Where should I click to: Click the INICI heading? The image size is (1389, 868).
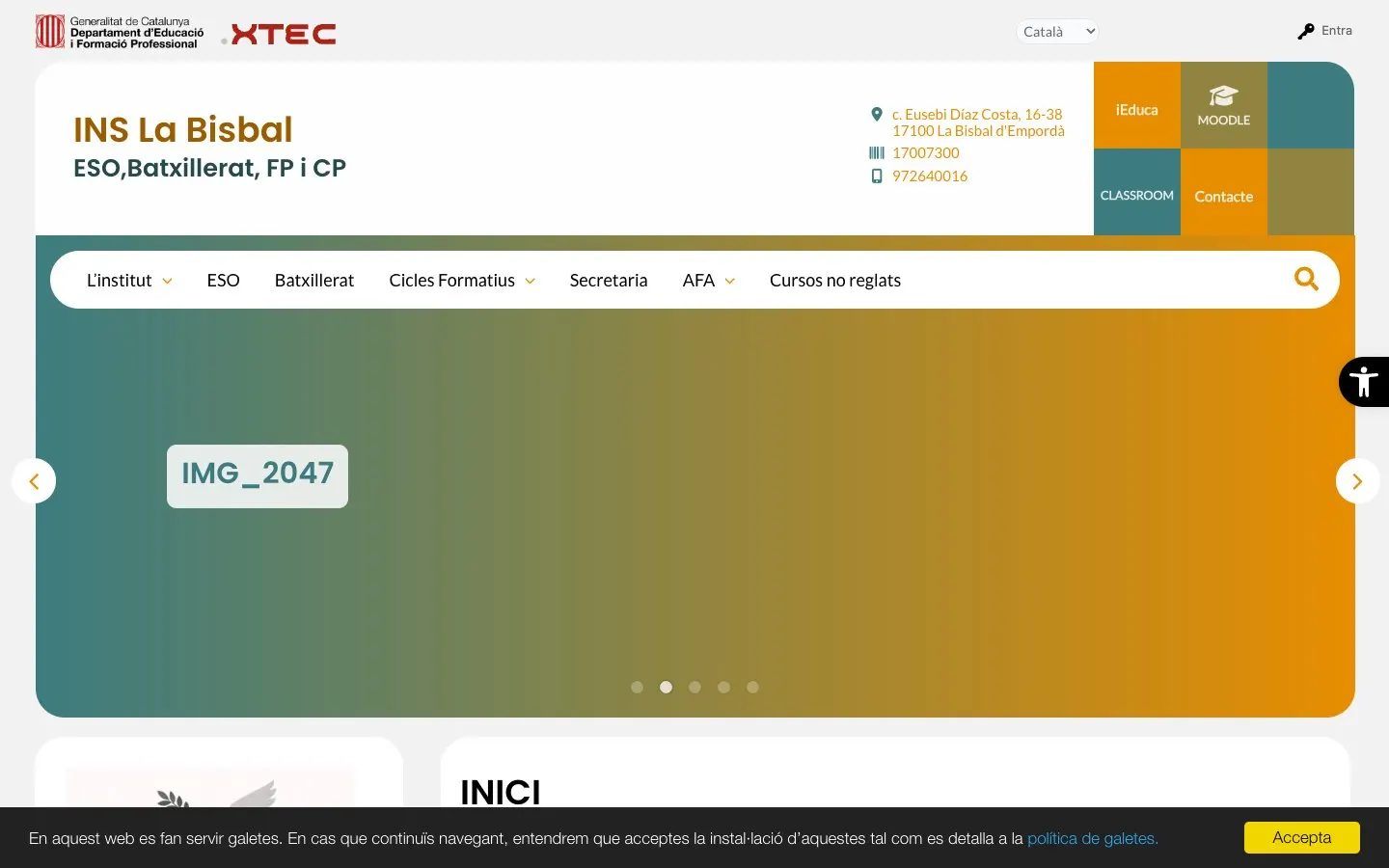click(501, 793)
